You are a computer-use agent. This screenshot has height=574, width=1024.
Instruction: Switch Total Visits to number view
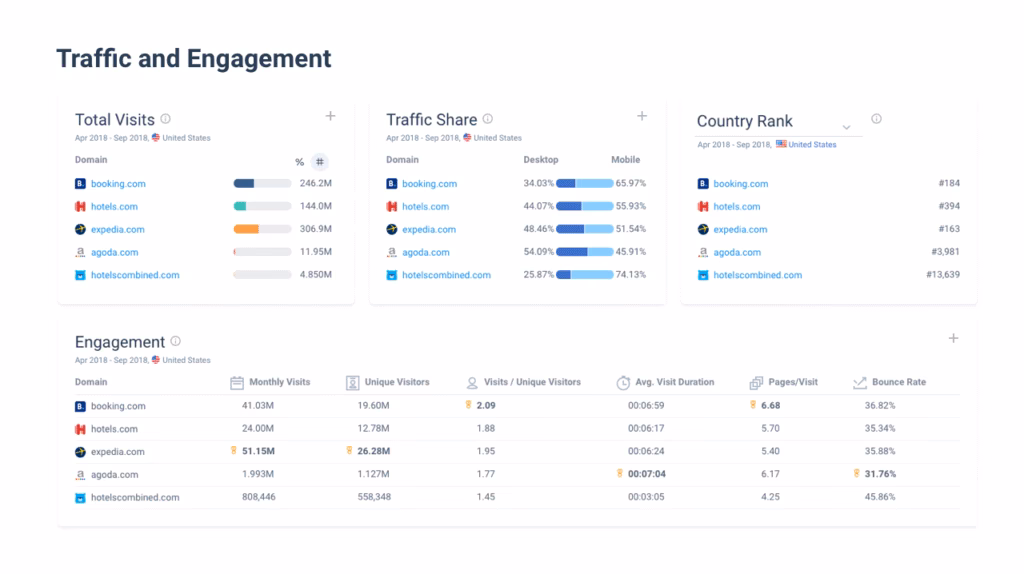click(319, 162)
